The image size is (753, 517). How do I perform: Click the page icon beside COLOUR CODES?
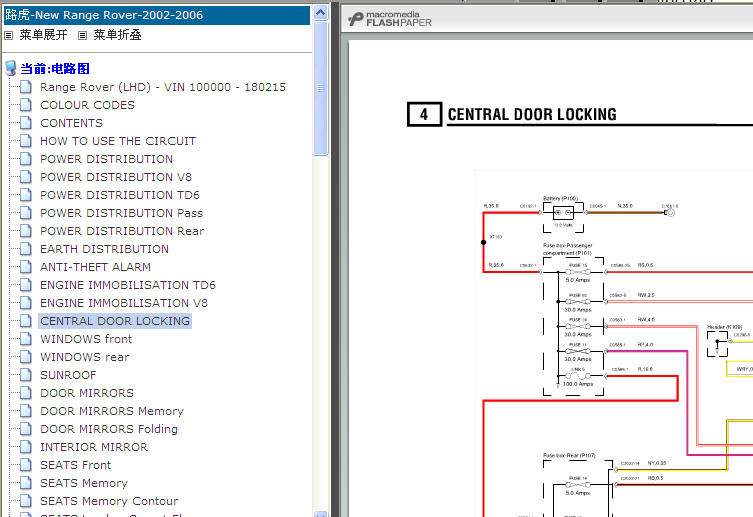coord(26,105)
